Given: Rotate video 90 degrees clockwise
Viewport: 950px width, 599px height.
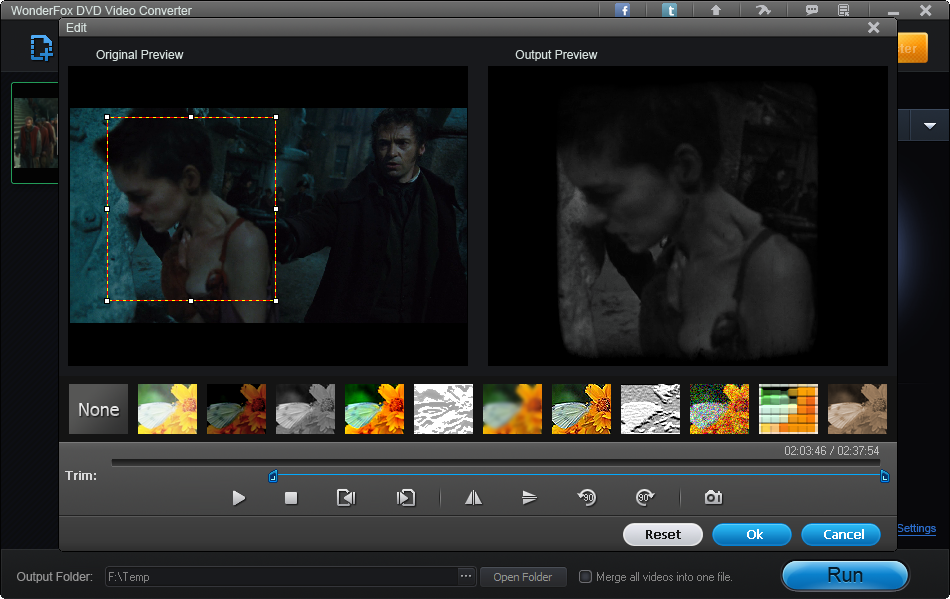Looking at the screenshot, I should click(x=645, y=497).
